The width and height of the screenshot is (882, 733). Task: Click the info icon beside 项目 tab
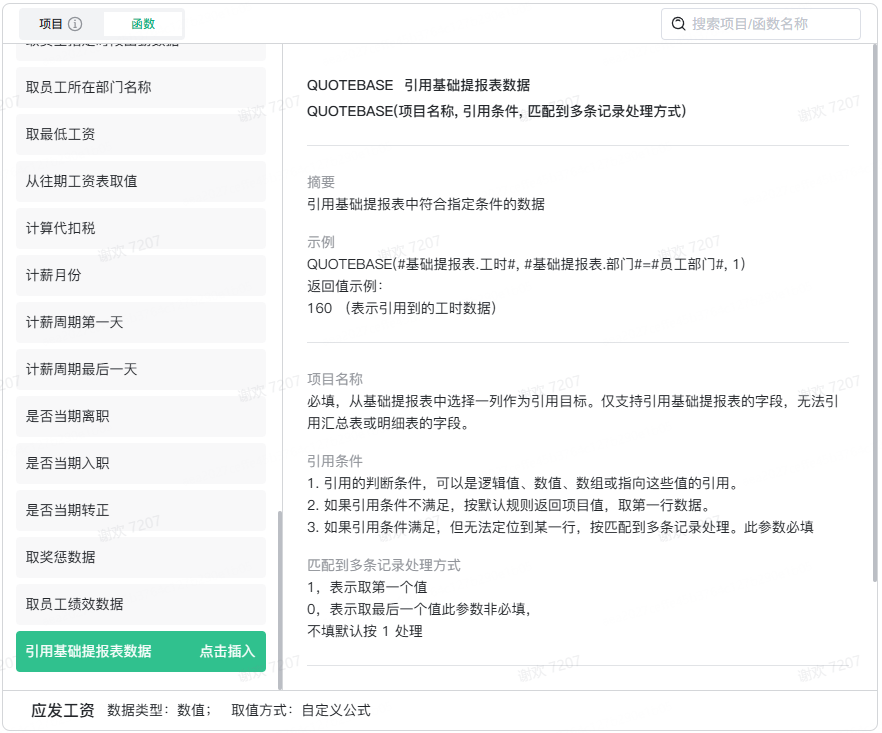(75, 24)
